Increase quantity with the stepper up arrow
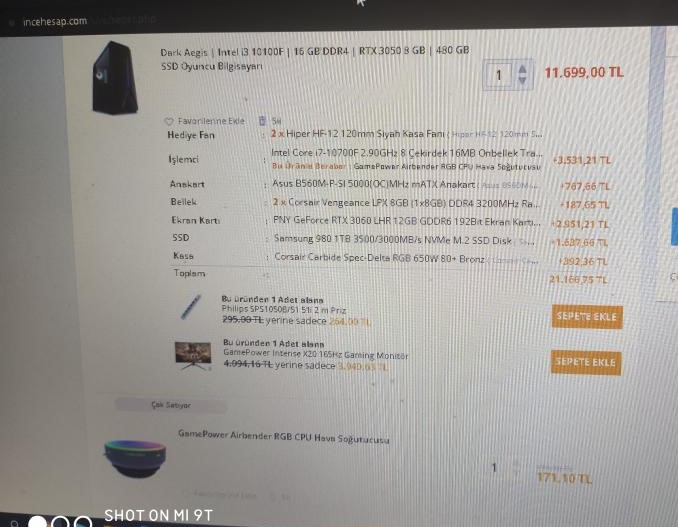678x527 pixels. [x=522, y=69]
